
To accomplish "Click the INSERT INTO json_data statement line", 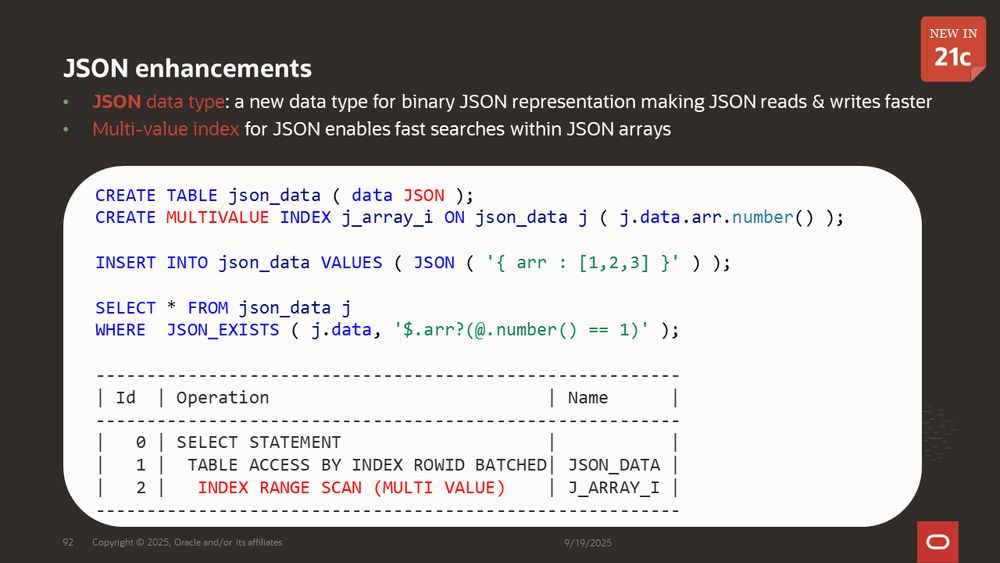I will [x=413, y=263].
